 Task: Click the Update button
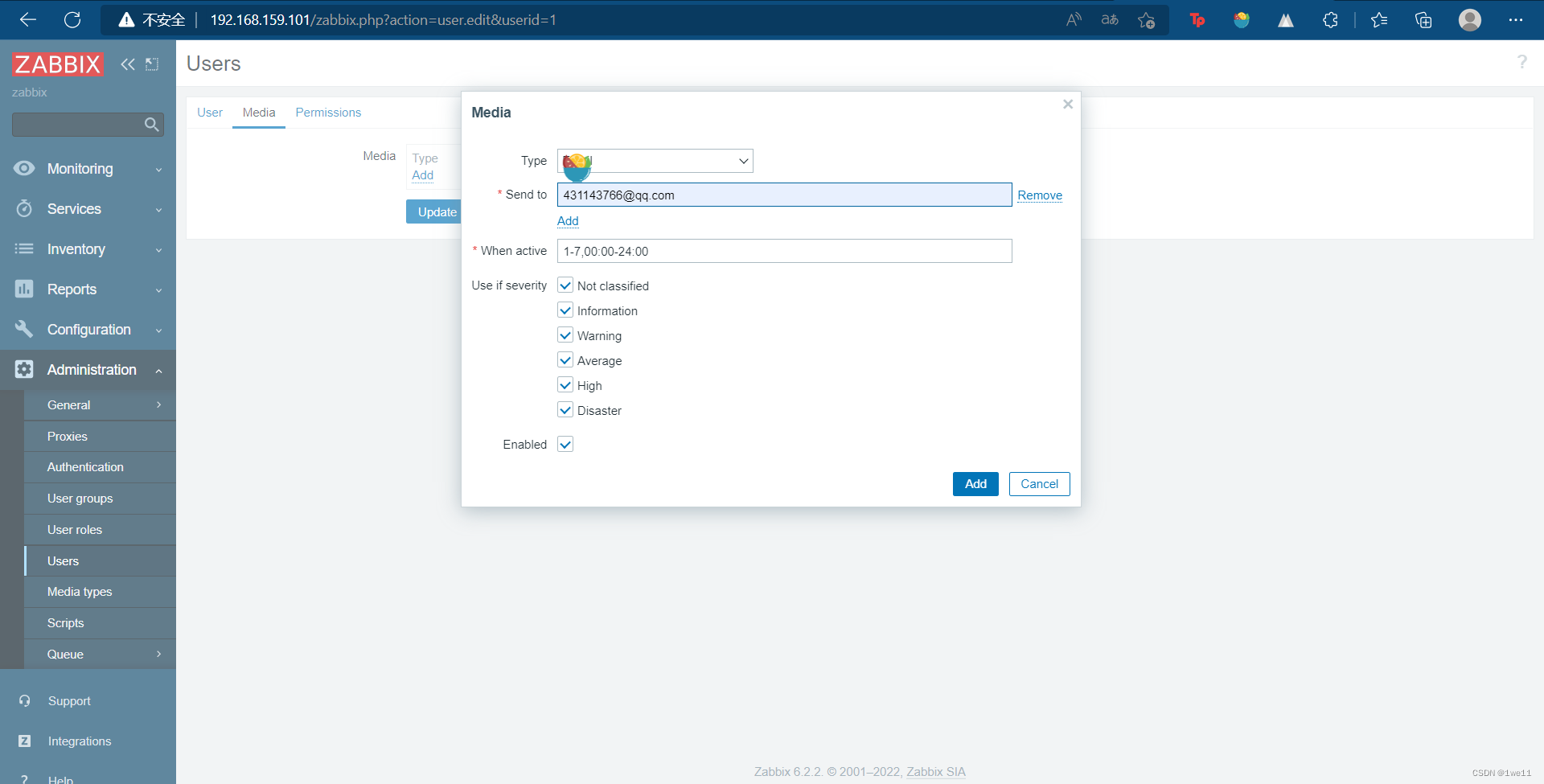point(434,212)
